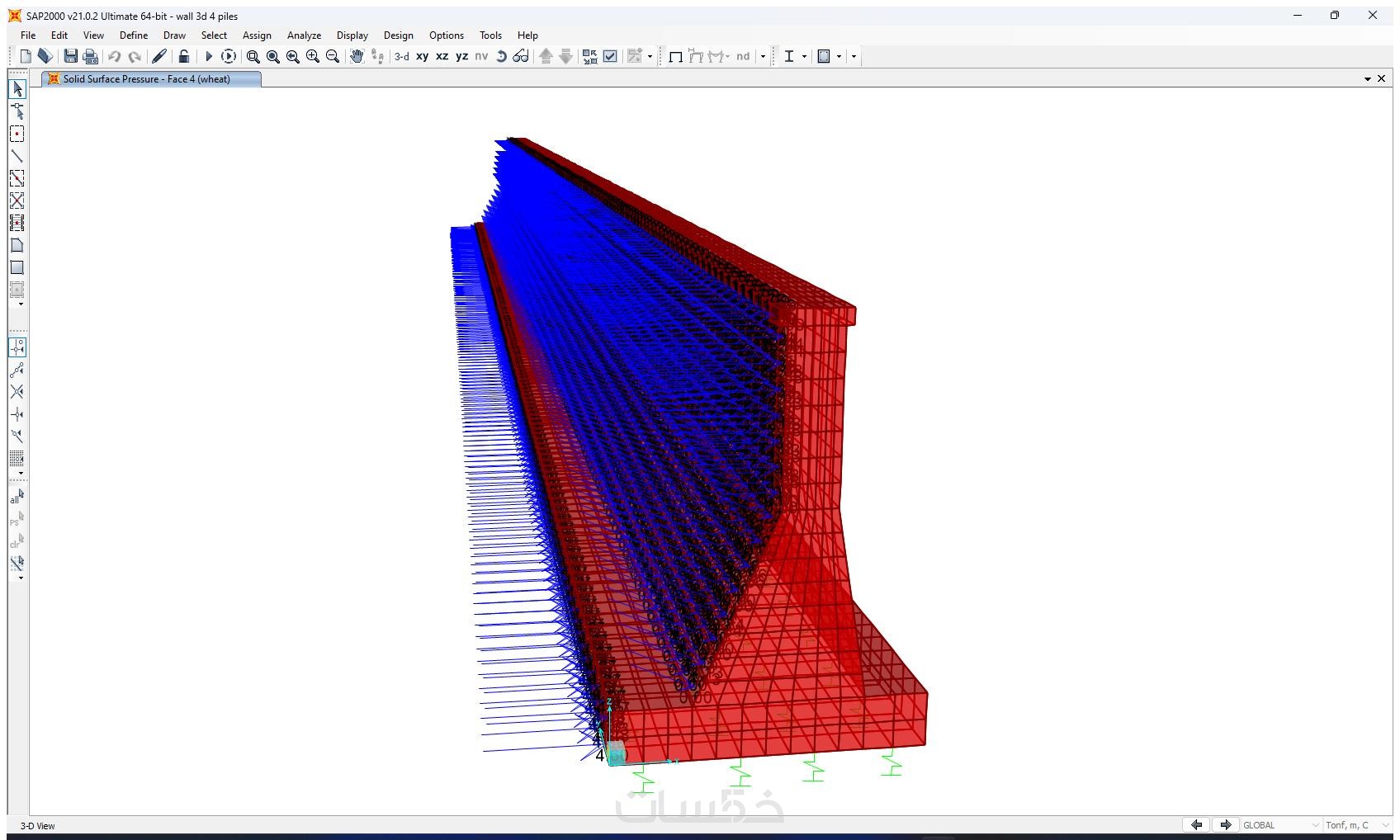
Task: Set the xy plane view
Action: [423, 56]
